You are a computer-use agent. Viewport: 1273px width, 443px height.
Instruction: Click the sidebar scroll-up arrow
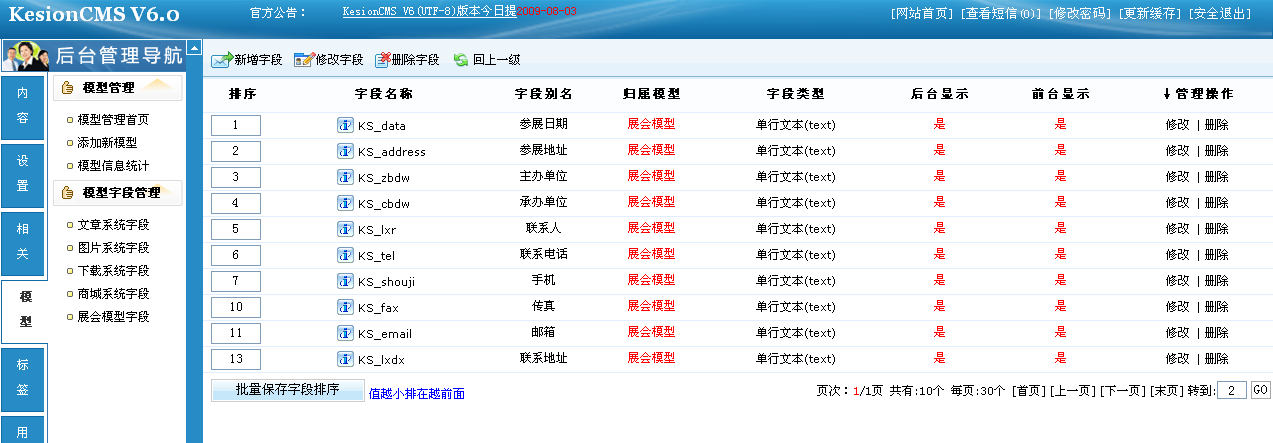[x=194, y=48]
